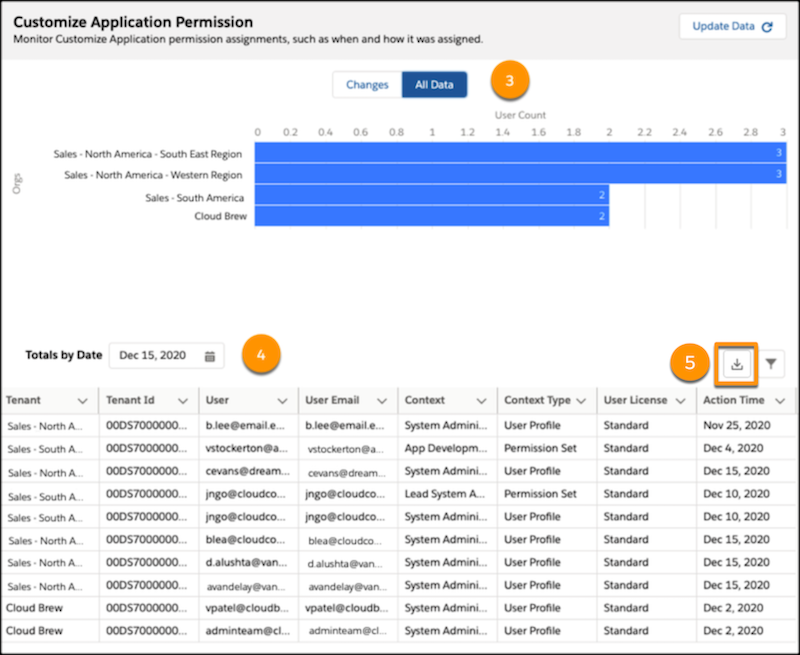This screenshot has width=800, height=655.
Task: Select the cevans@dream... User cell
Action: point(248,471)
